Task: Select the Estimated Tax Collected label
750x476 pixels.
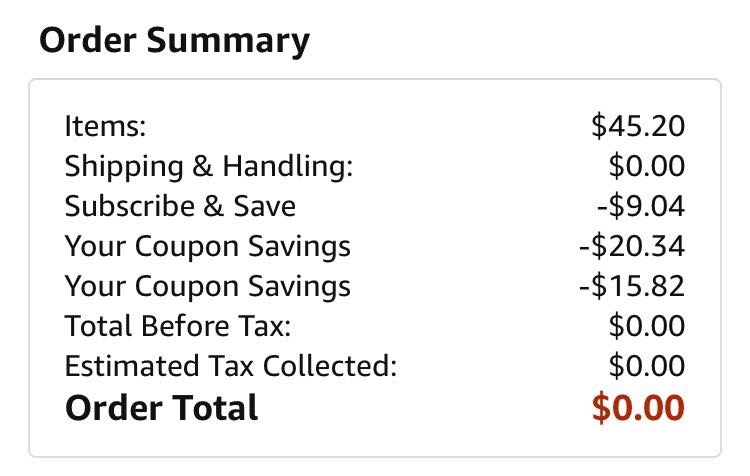Action: (x=231, y=366)
